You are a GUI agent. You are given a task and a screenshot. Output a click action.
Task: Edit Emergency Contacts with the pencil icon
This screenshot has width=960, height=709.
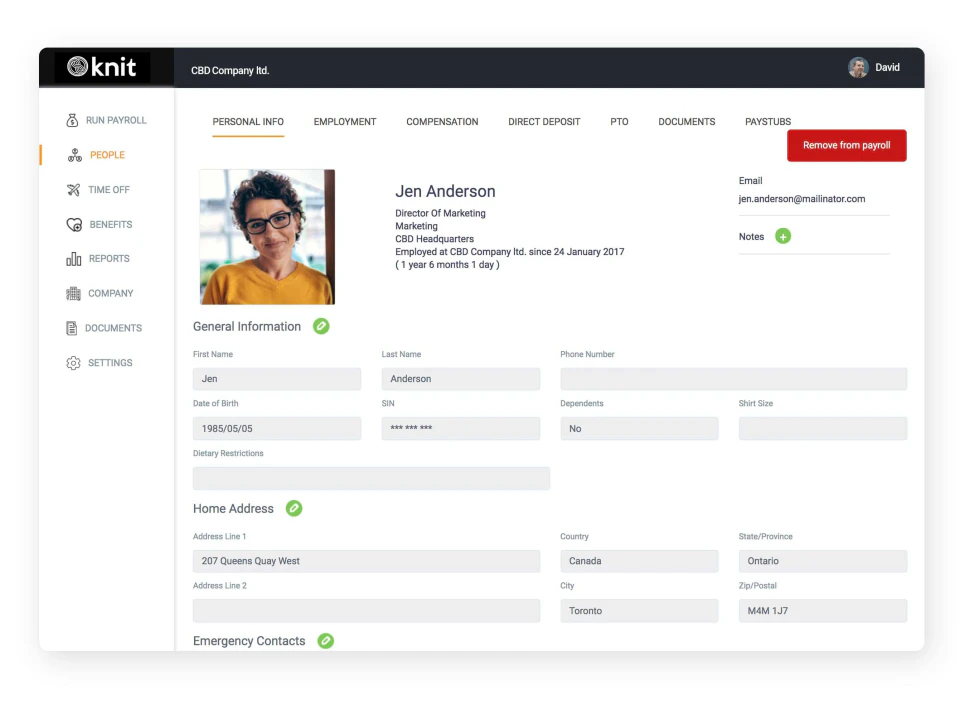pyautogui.click(x=325, y=640)
